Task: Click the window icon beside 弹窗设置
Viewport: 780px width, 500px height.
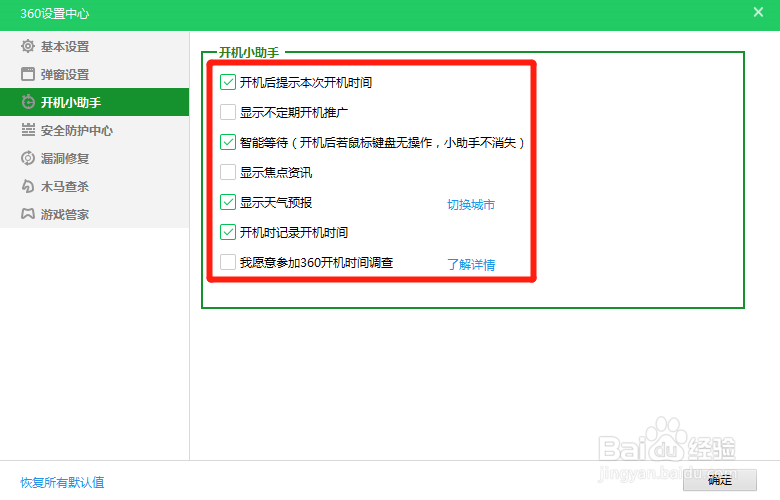Action: (x=28, y=74)
